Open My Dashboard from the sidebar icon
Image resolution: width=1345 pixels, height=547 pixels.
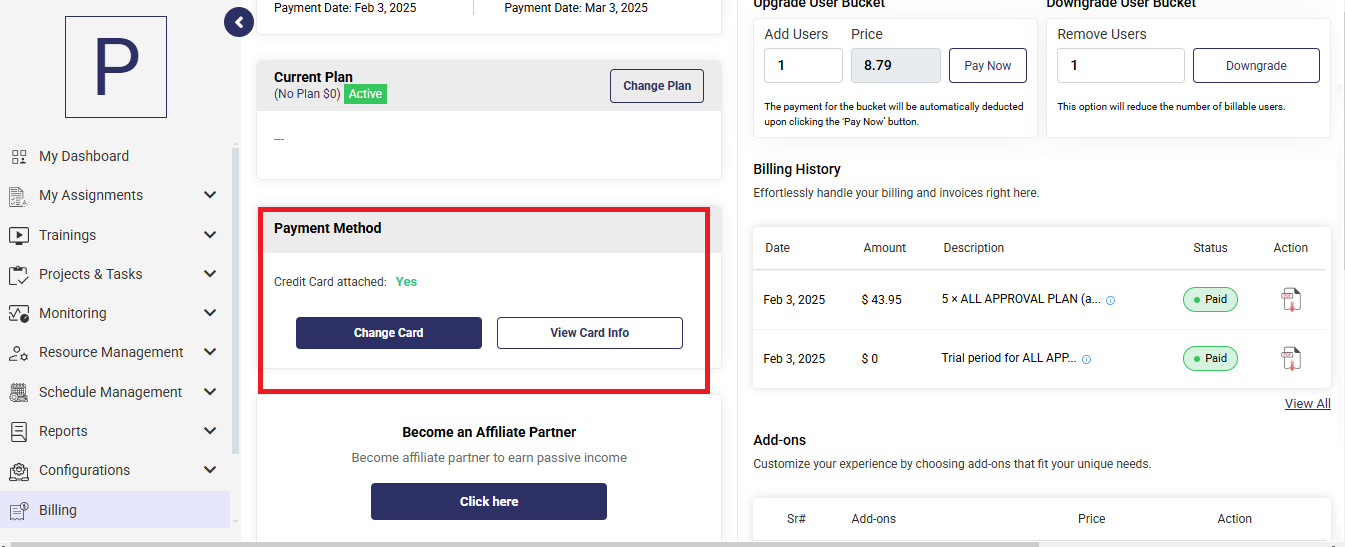(19, 156)
